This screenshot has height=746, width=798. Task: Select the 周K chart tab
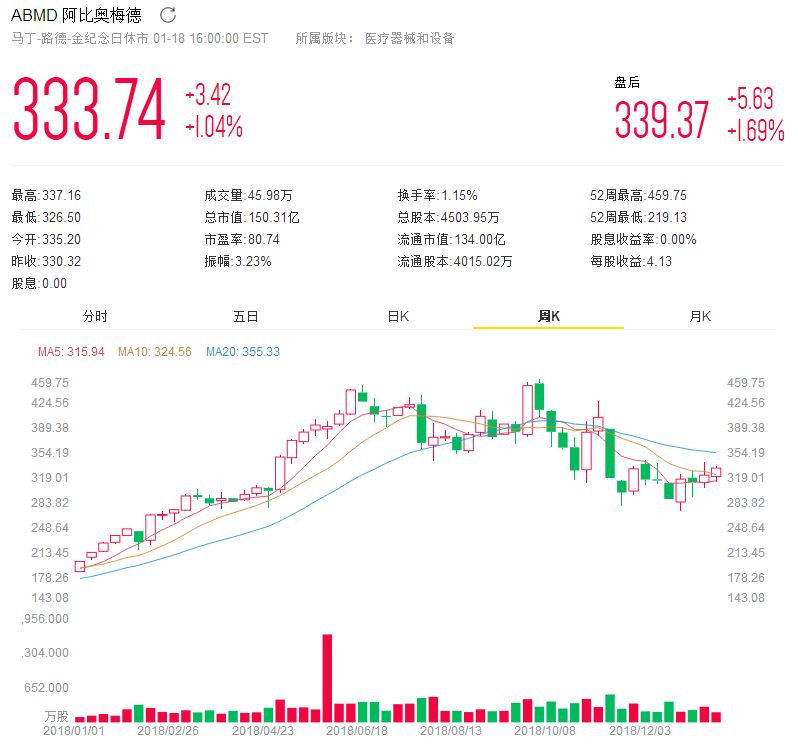(x=549, y=316)
